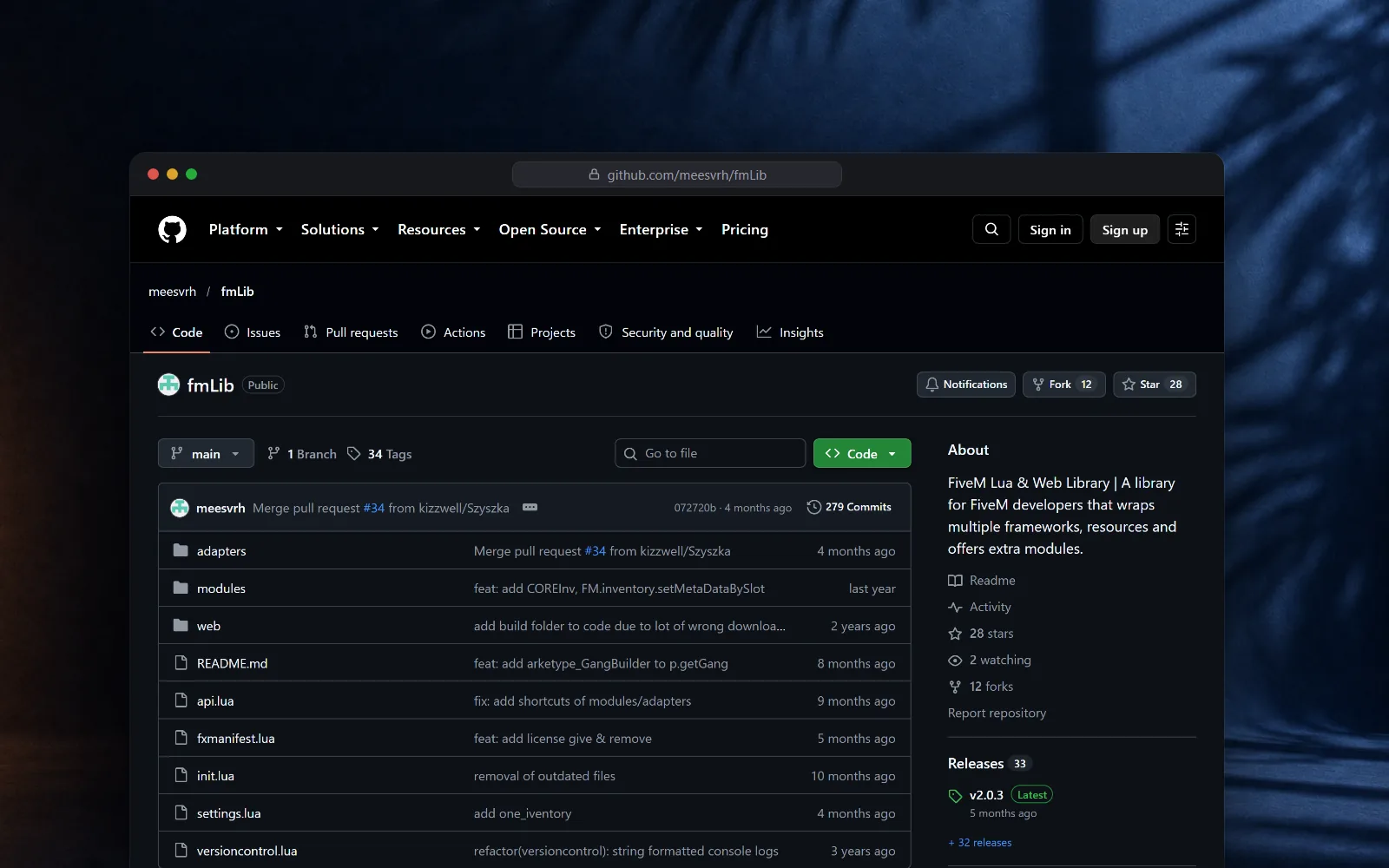Open the main branch selector dropdown
Viewport: 1389px width, 868px height.
pyautogui.click(x=206, y=453)
